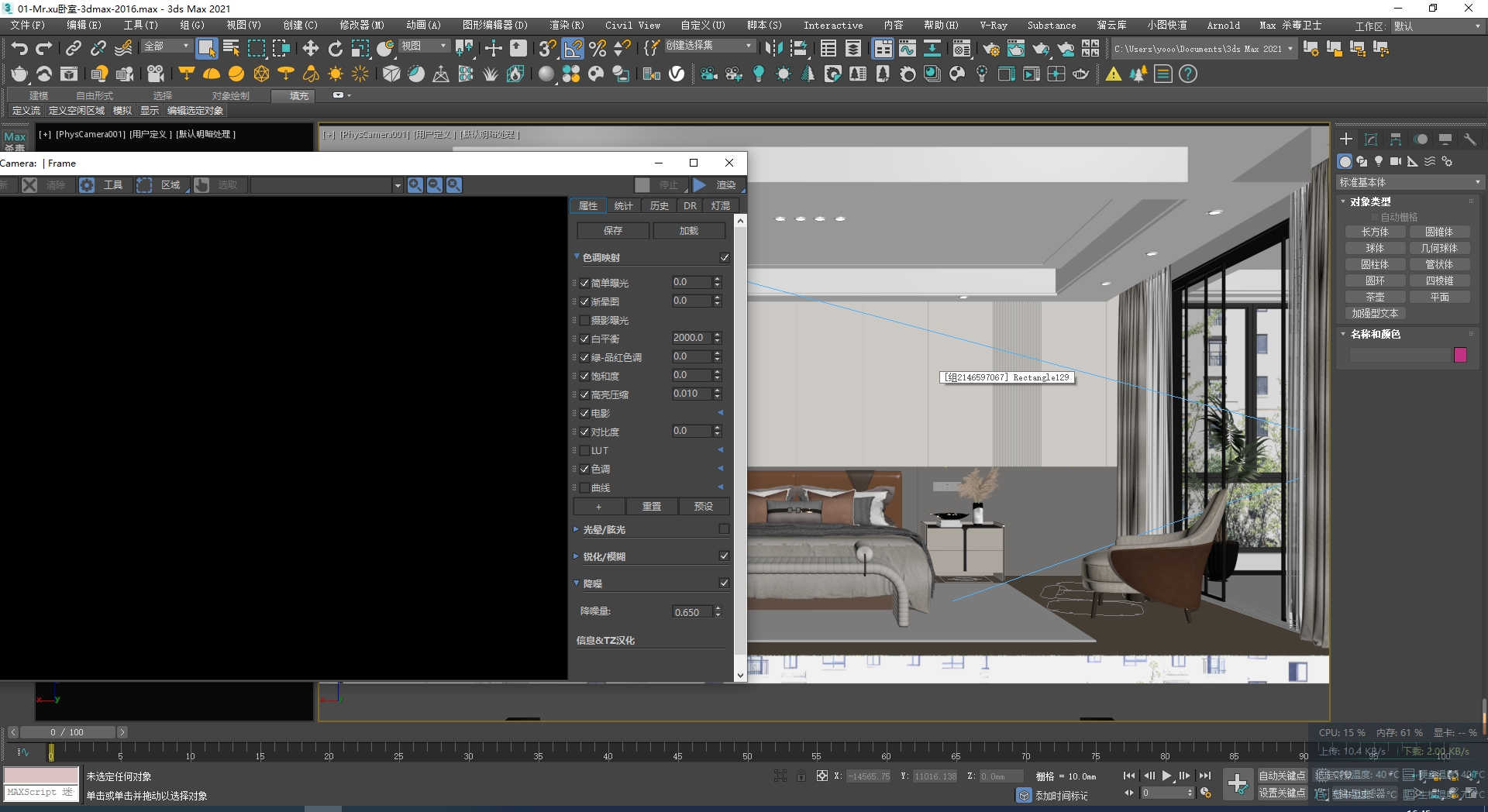The height and width of the screenshot is (812, 1488).
Task: Click the pink object color swatch
Action: tap(1461, 355)
